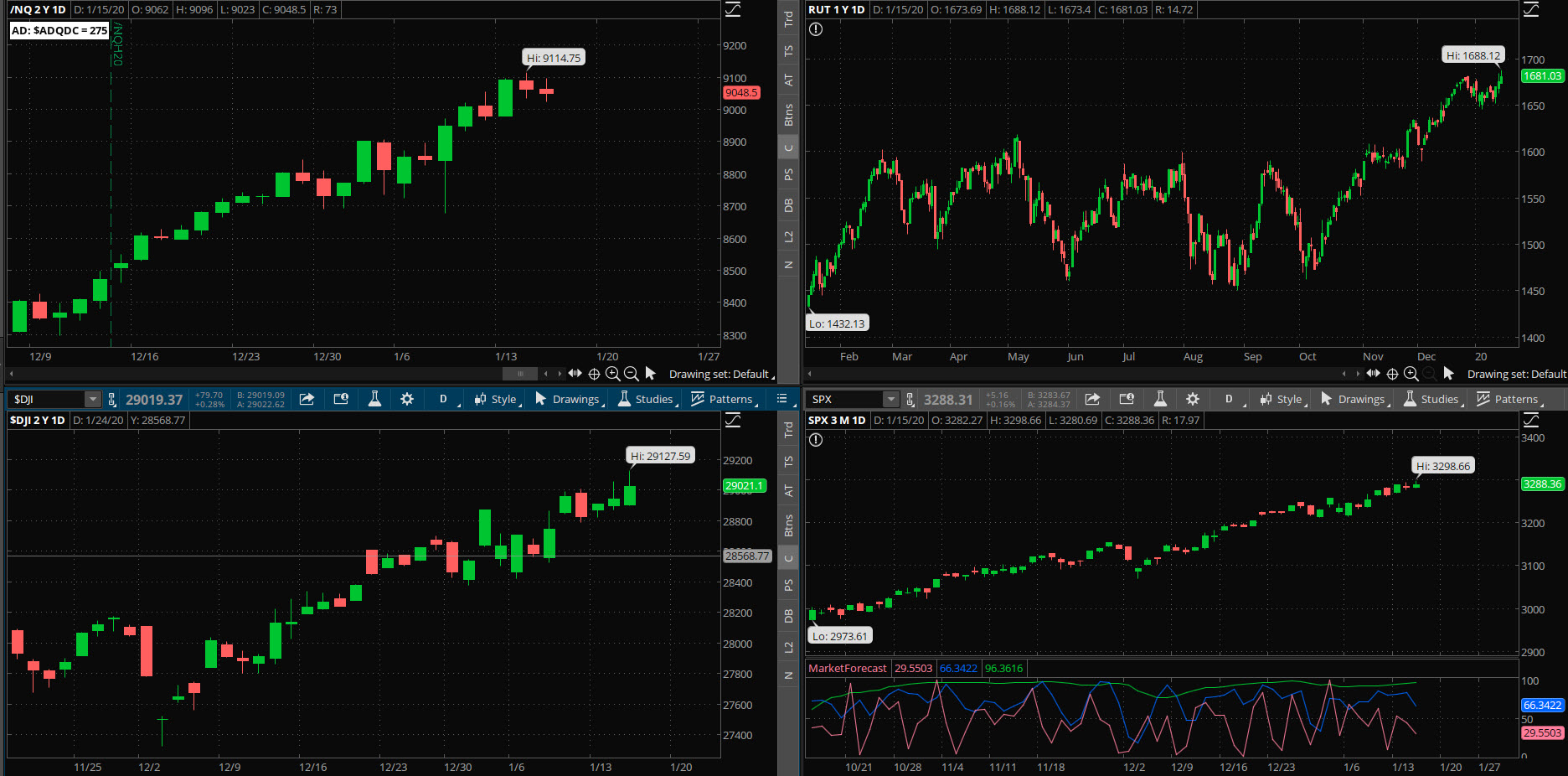Click the left step arrow in RUT scrollbar
This screenshot has height=776, width=1568.
coord(1344,374)
